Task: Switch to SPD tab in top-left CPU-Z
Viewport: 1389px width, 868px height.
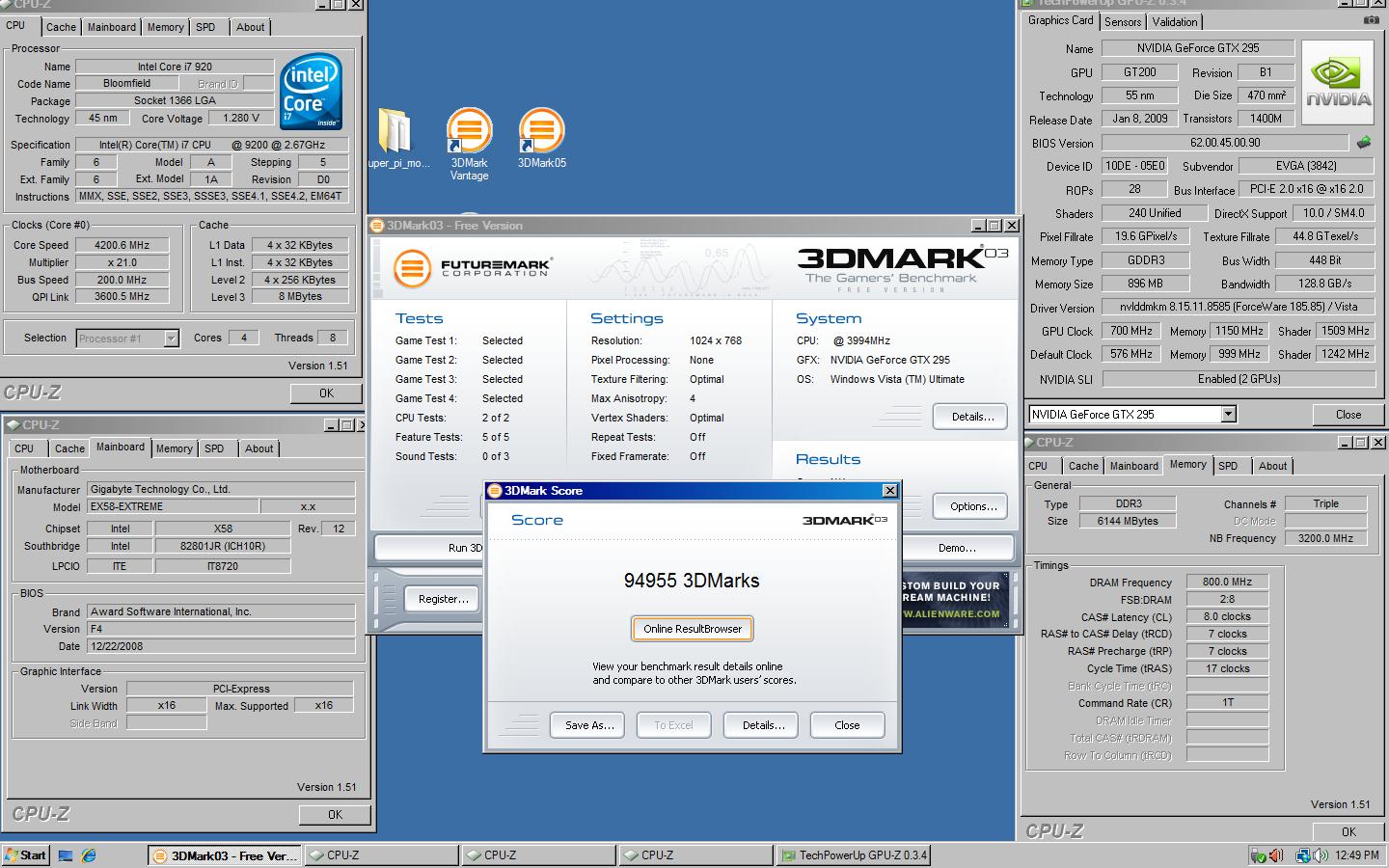Action: pos(205,27)
